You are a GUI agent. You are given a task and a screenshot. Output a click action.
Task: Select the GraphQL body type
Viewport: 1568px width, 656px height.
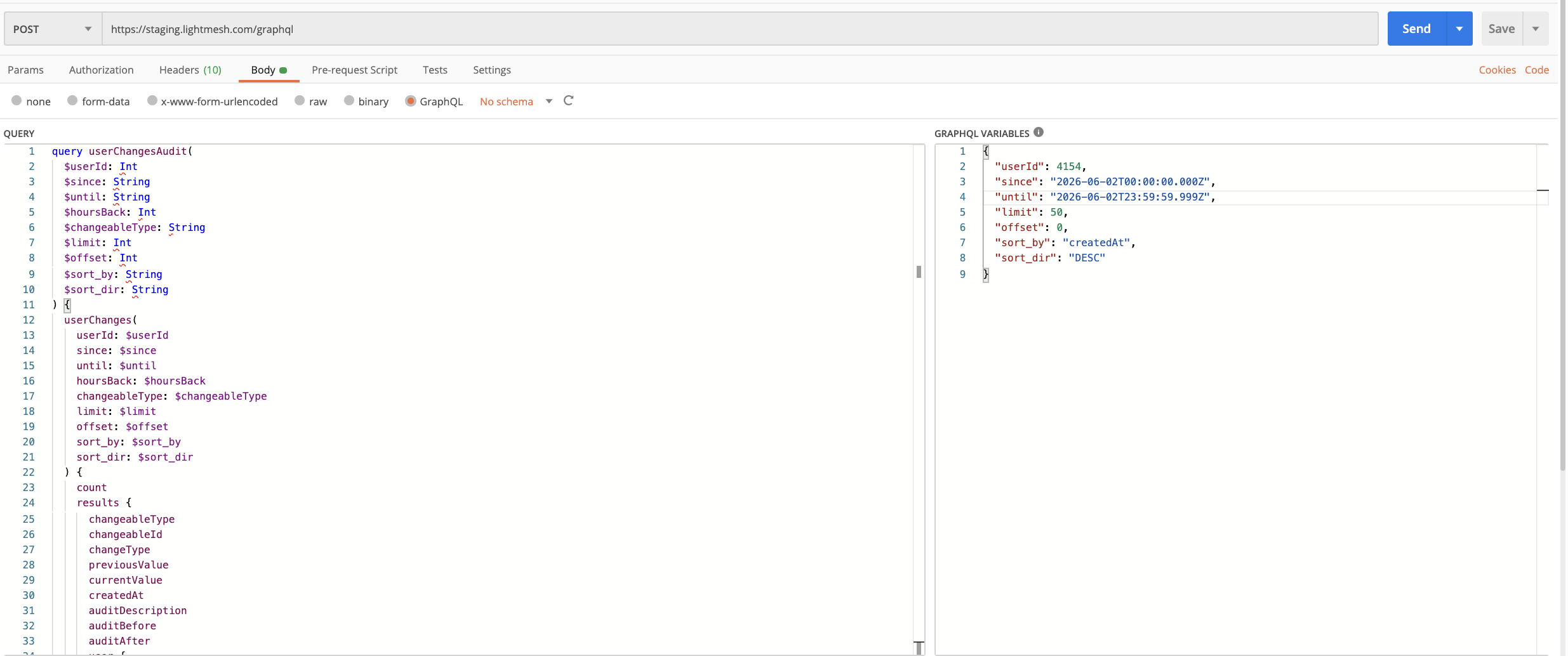coord(411,101)
